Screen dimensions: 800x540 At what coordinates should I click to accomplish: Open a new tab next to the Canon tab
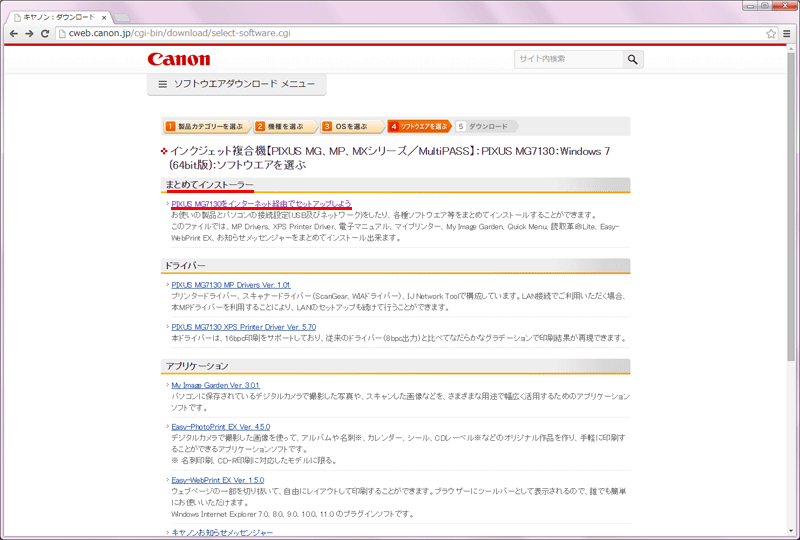pyautogui.click(x=121, y=18)
